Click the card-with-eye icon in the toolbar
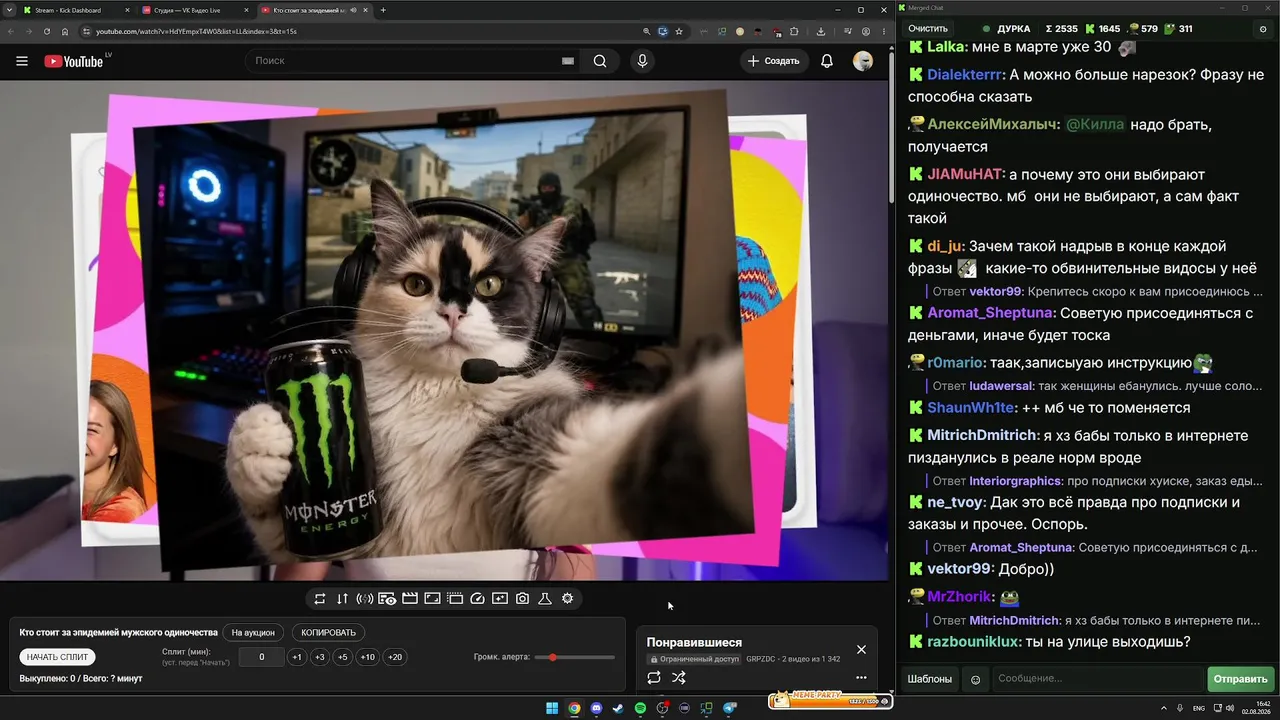Image resolution: width=1280 pixels, height=720 pixels. 387,598
